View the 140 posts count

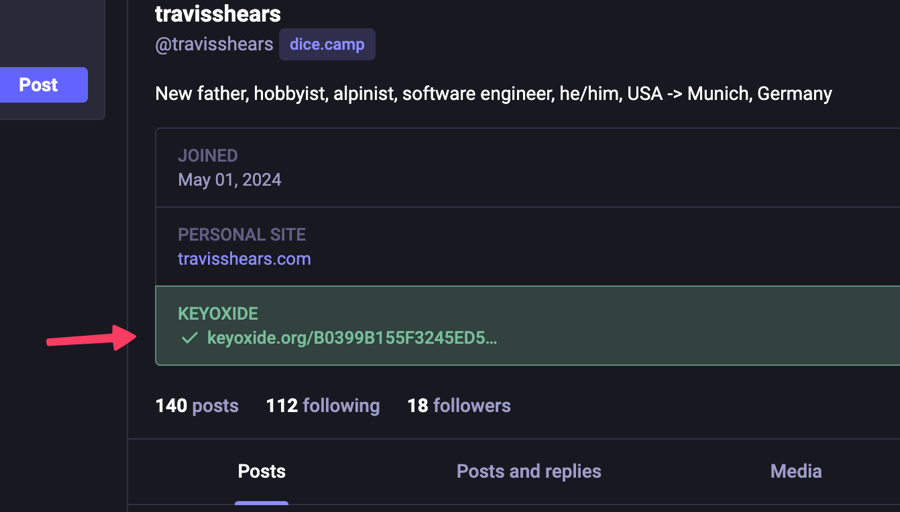(197, 406)
